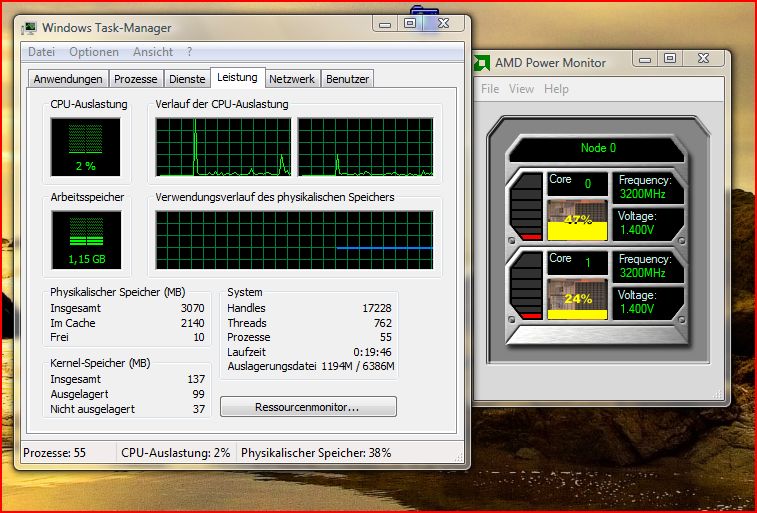Click the Laufzeit 0:19:46 value
This screenshot has height=513, width=757.
pyautogui.click(x=372, y=352)
